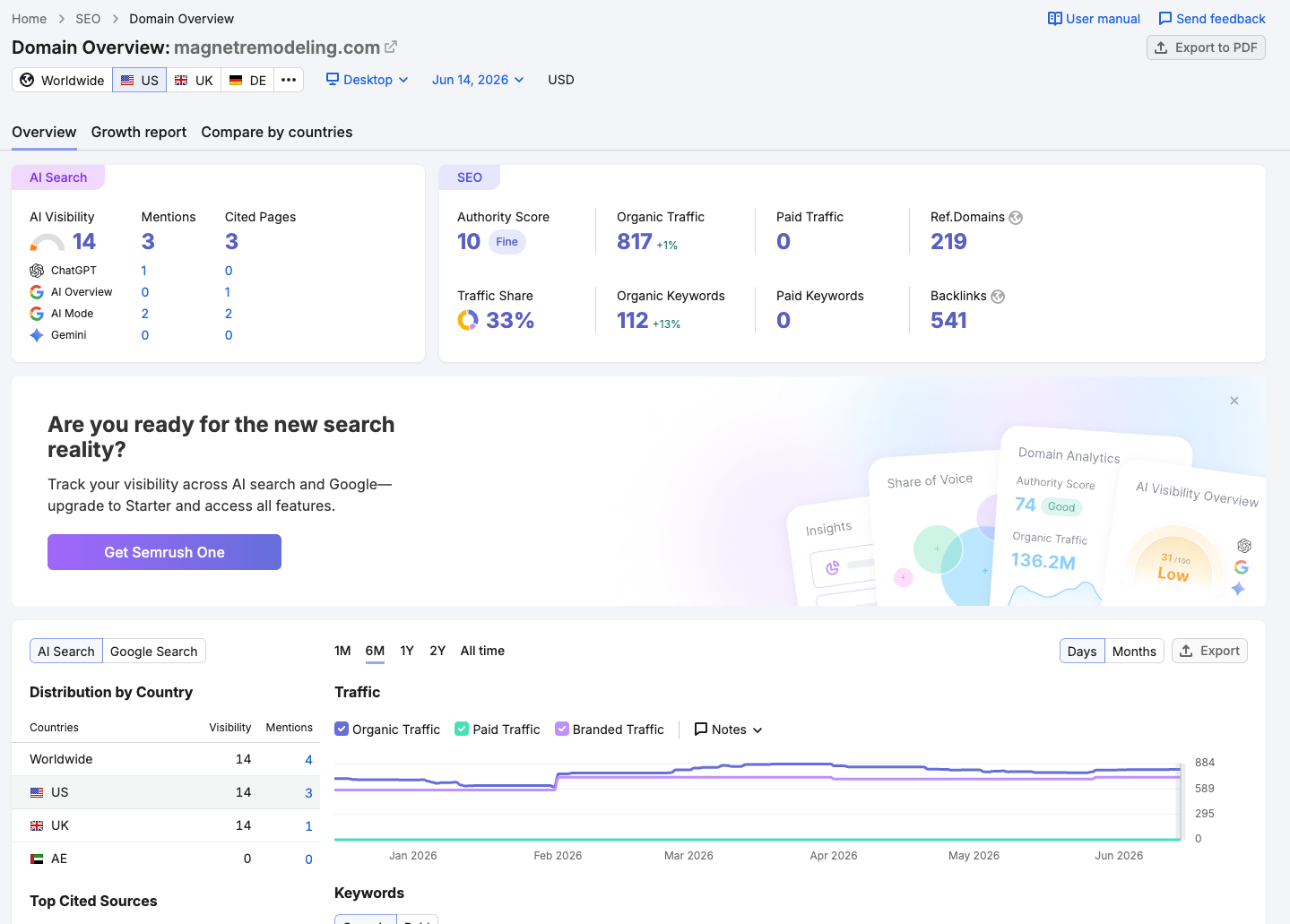Image resolution: width=1290 pixels, height=924 pixels.
Task: Click the upload icon on the chart Export button
Action: pos(1186,651)
